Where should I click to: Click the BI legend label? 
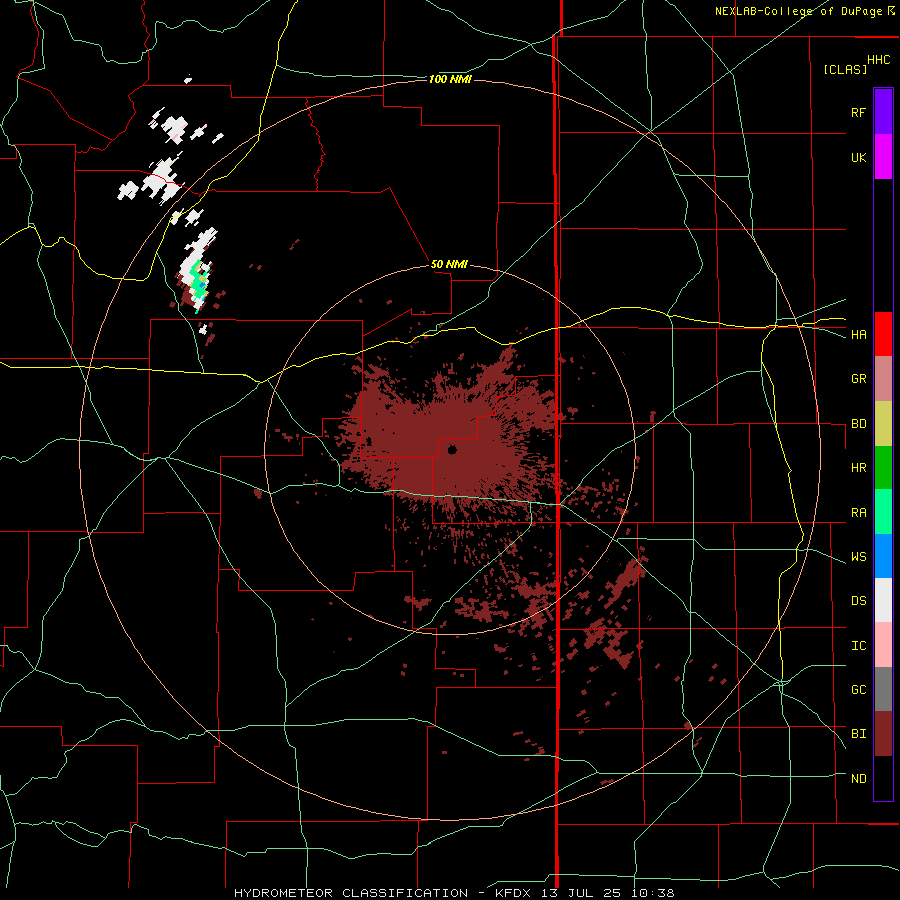(x=859, y=734)
